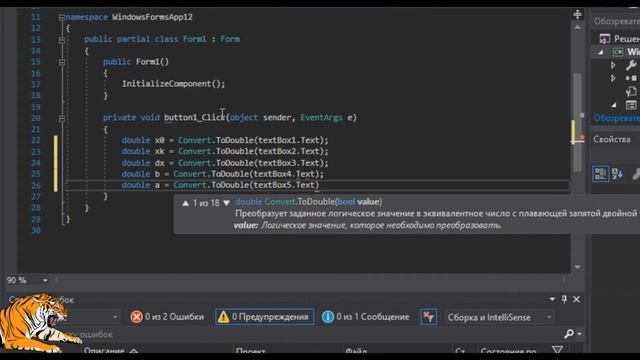Close the Error List panel
Viewport: 640px width, 360px height.
click(576, 299)
